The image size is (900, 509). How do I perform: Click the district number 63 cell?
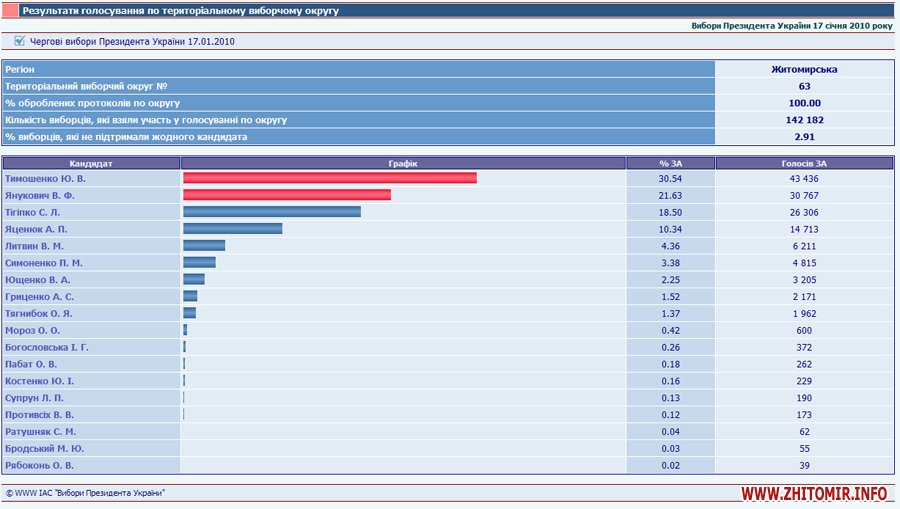coord(804,86)
